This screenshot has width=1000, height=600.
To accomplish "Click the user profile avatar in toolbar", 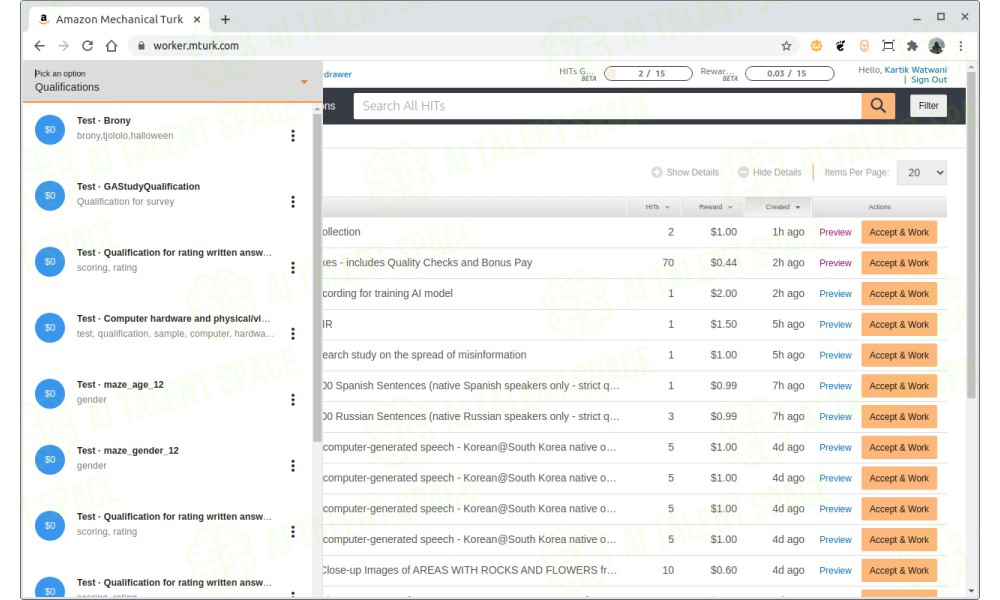I will click(x=936, y=46).
